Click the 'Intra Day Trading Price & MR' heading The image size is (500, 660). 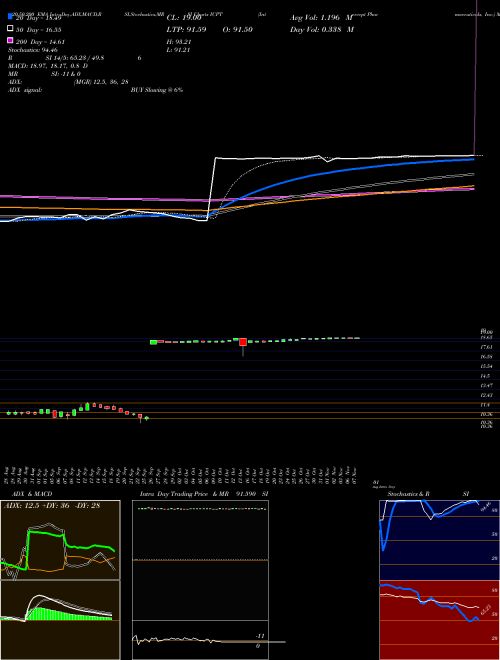click(x=185, y=494)
